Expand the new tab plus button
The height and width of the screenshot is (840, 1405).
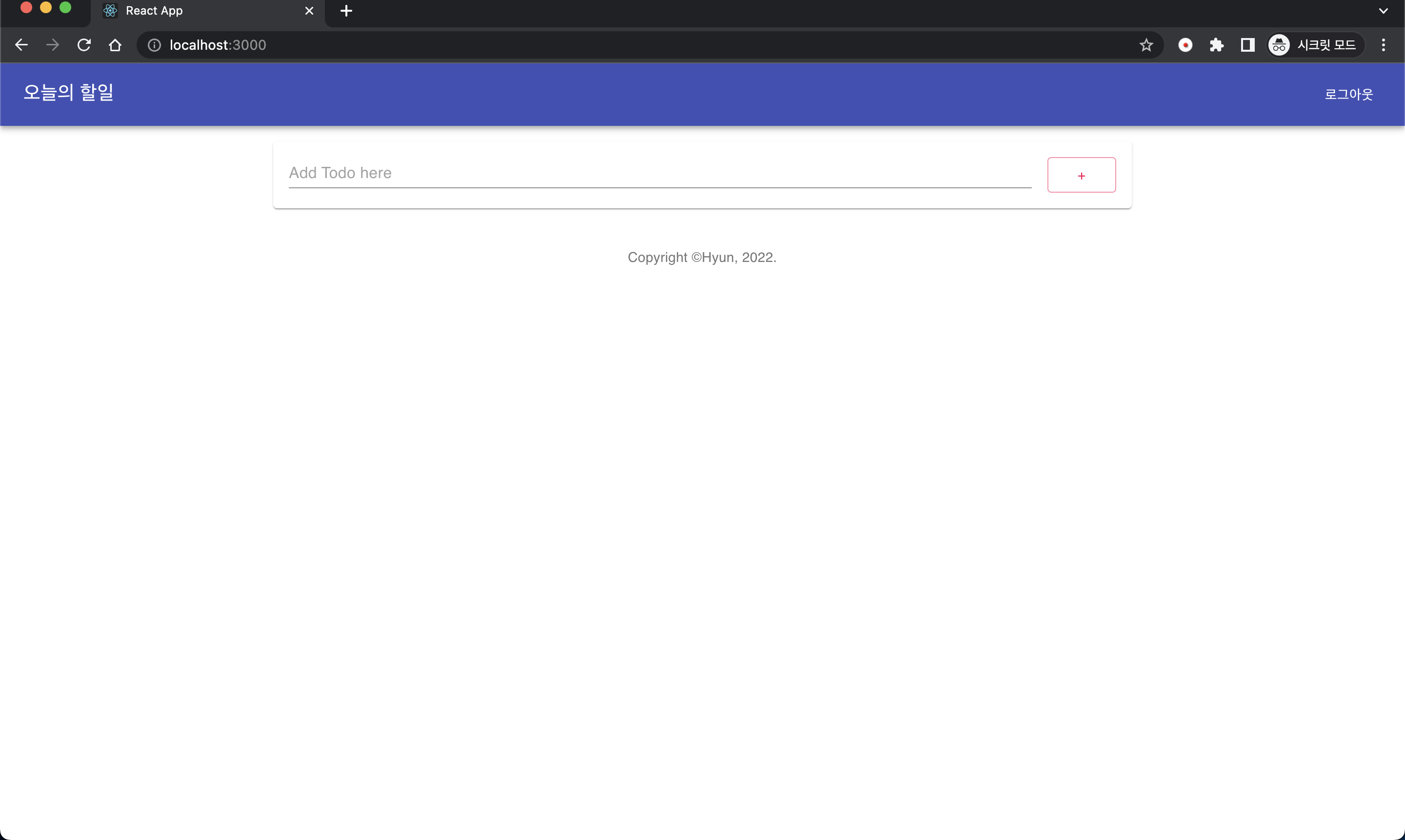[x=346, y=11]
